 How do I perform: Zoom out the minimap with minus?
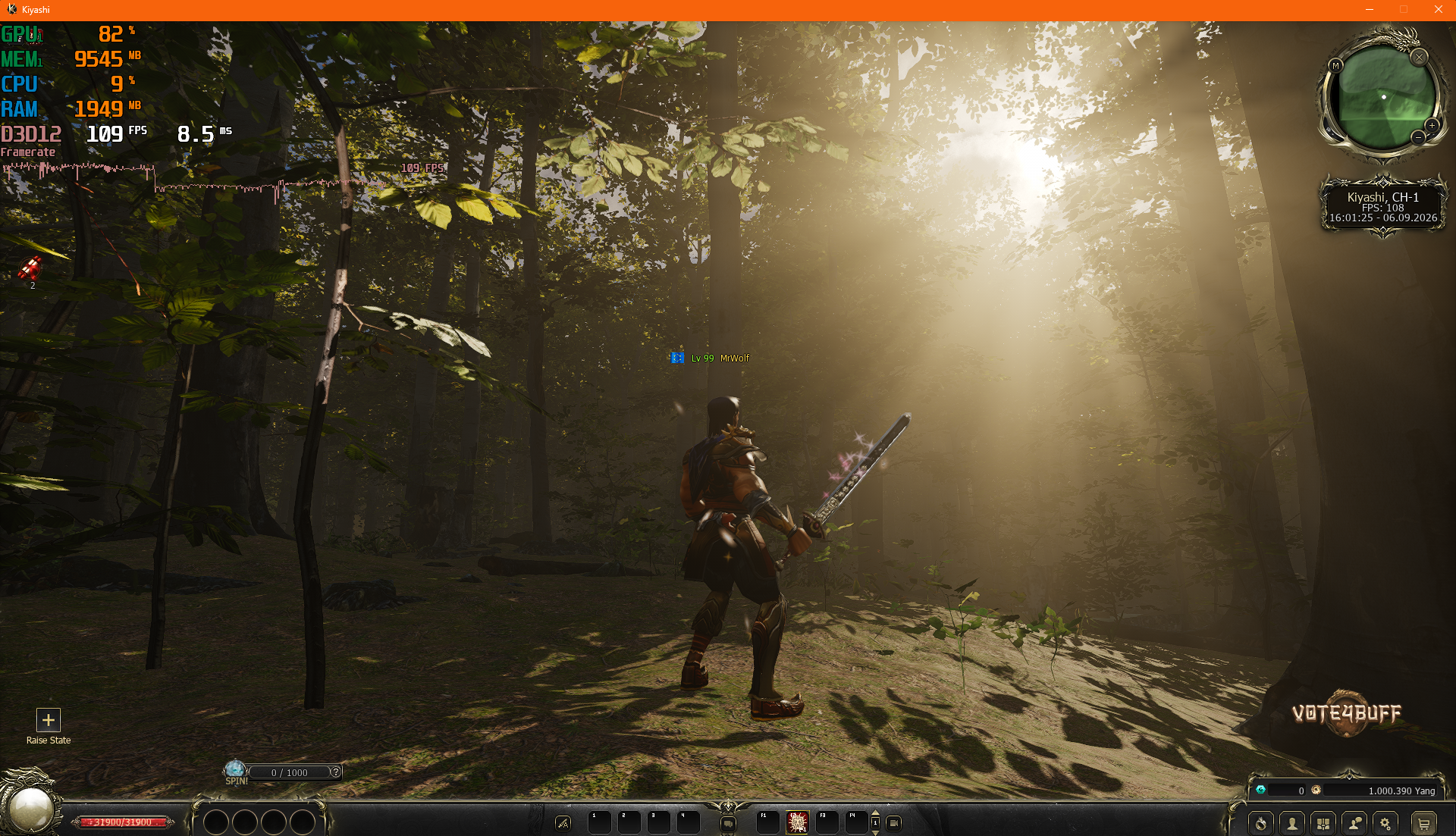click(x=1418, y=137)
